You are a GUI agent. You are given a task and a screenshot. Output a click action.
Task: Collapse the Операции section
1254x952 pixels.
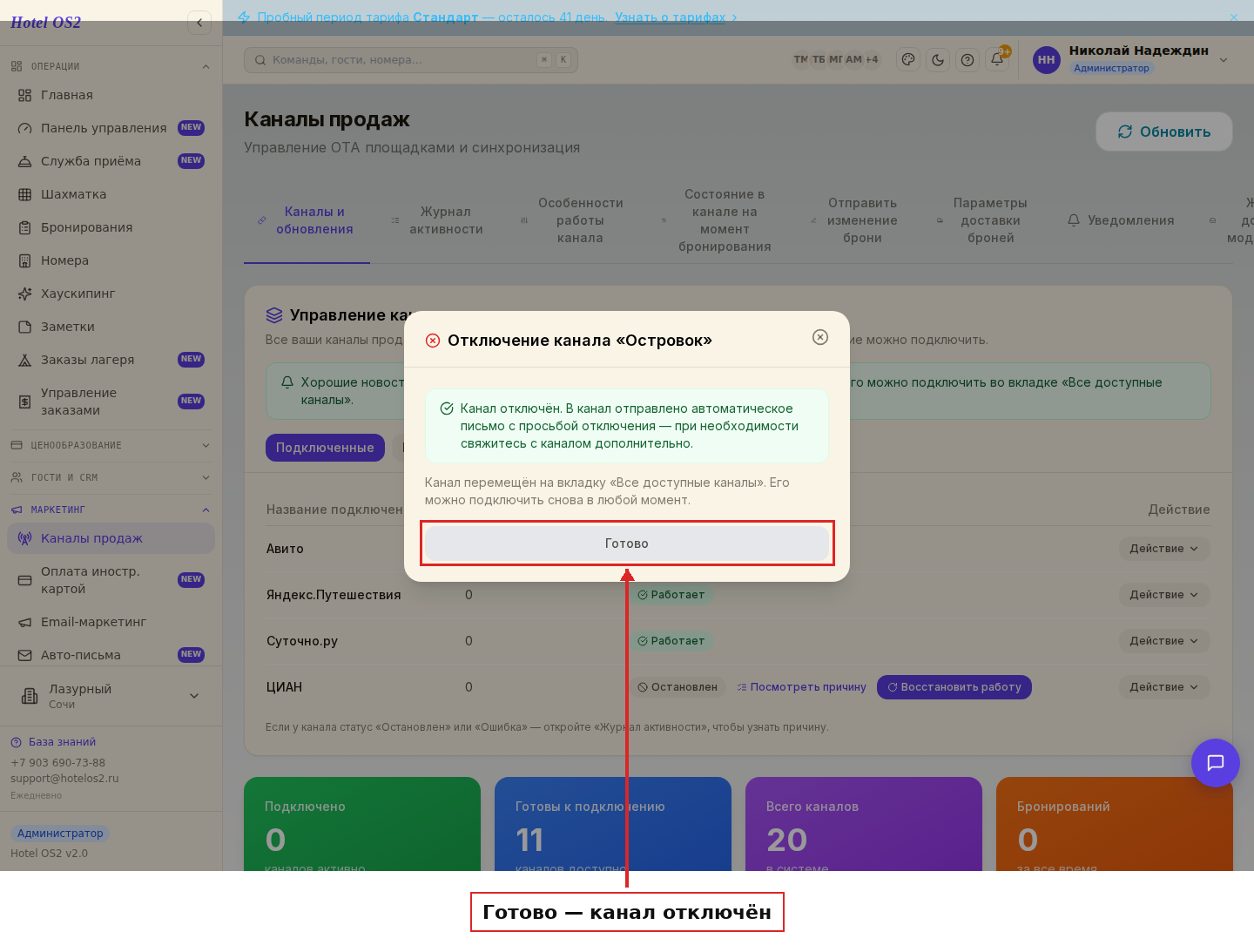(111, 66)
